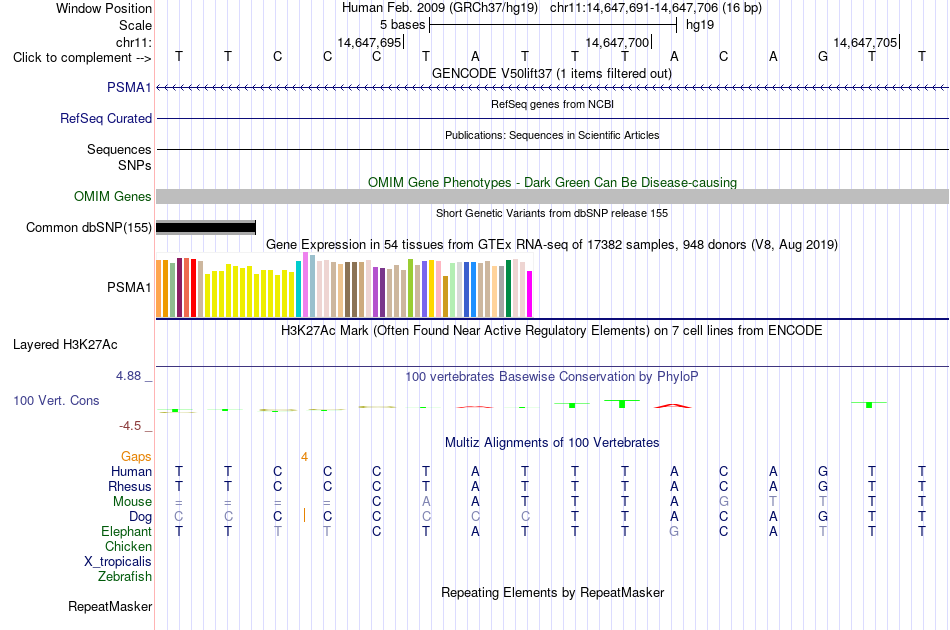The width and height of the screenshot is (950, 630).
Task: Click the orange '4' gap marker
Action: pyautogui.click(x=304, y=457)
